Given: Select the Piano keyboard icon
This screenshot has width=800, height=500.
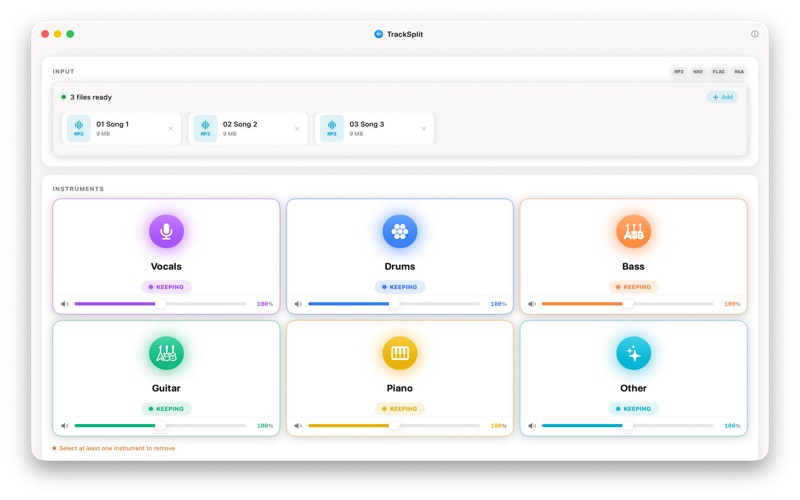Looking at the screenshot, I should click(399, 353).
